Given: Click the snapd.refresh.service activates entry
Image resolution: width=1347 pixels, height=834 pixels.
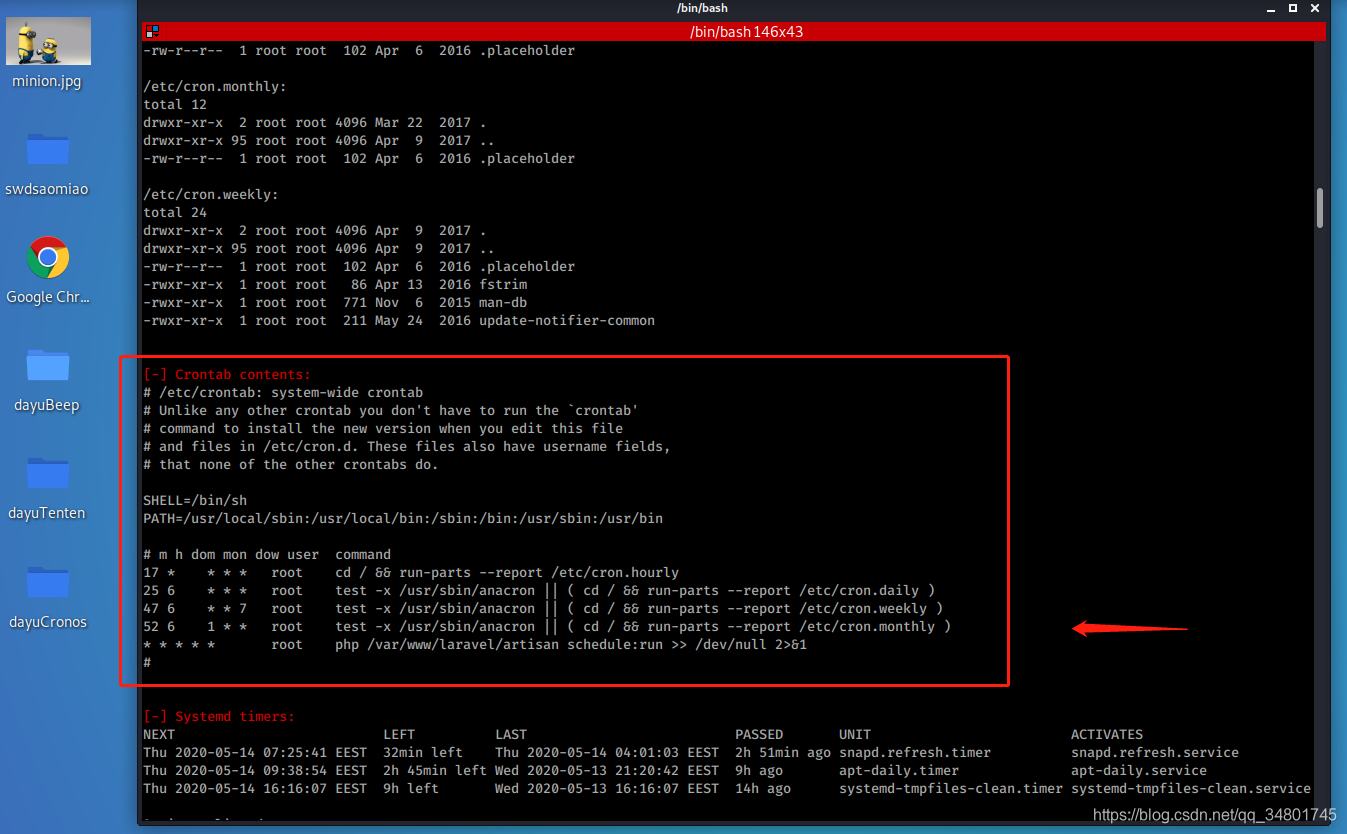Looking at the screenshot, I should [x=1155, y=753].
